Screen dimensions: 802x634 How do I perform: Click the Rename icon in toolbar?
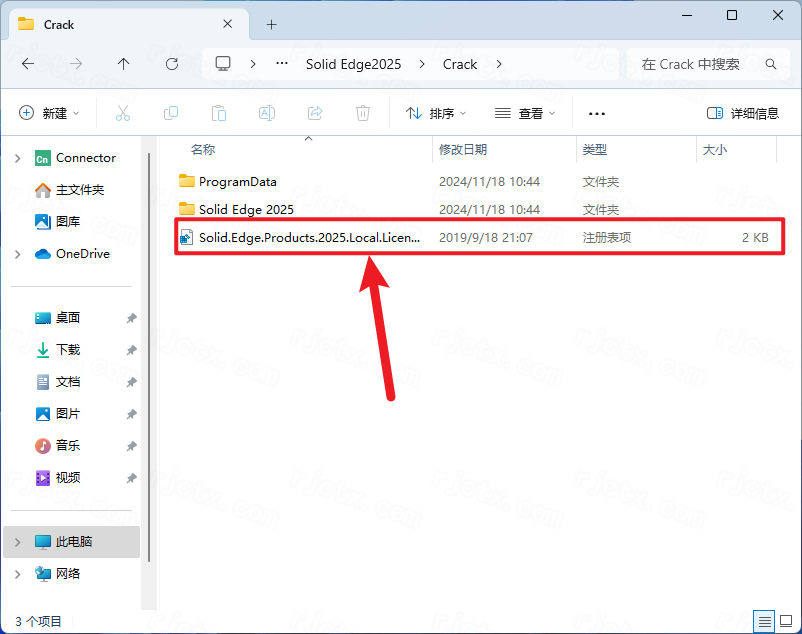point(267,114)
